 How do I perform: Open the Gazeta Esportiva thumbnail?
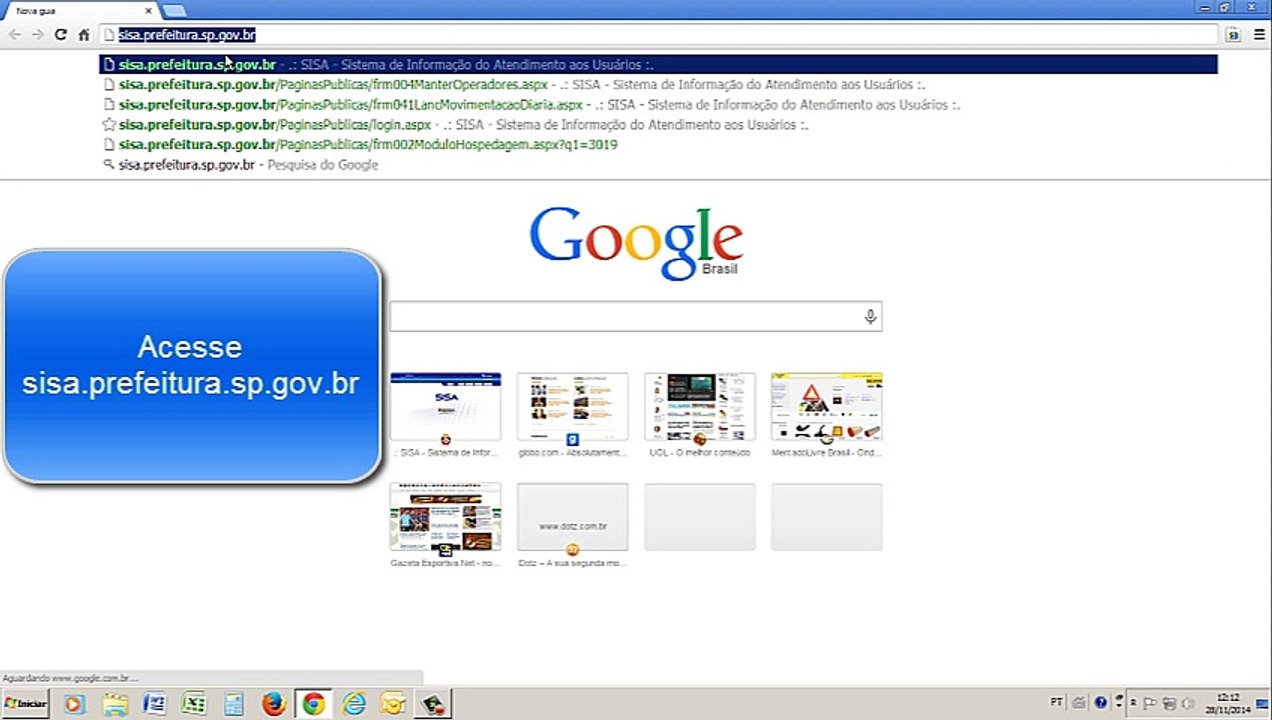click(x=445, y=517)
